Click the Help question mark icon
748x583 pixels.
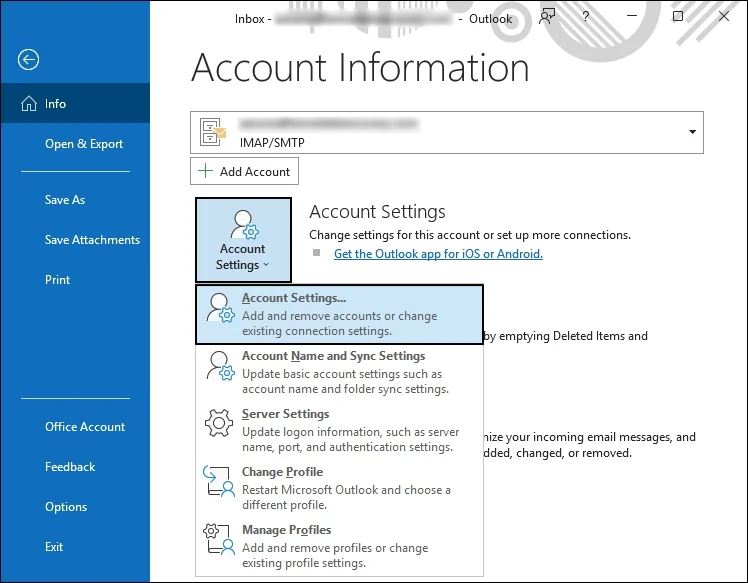point(585,17)
